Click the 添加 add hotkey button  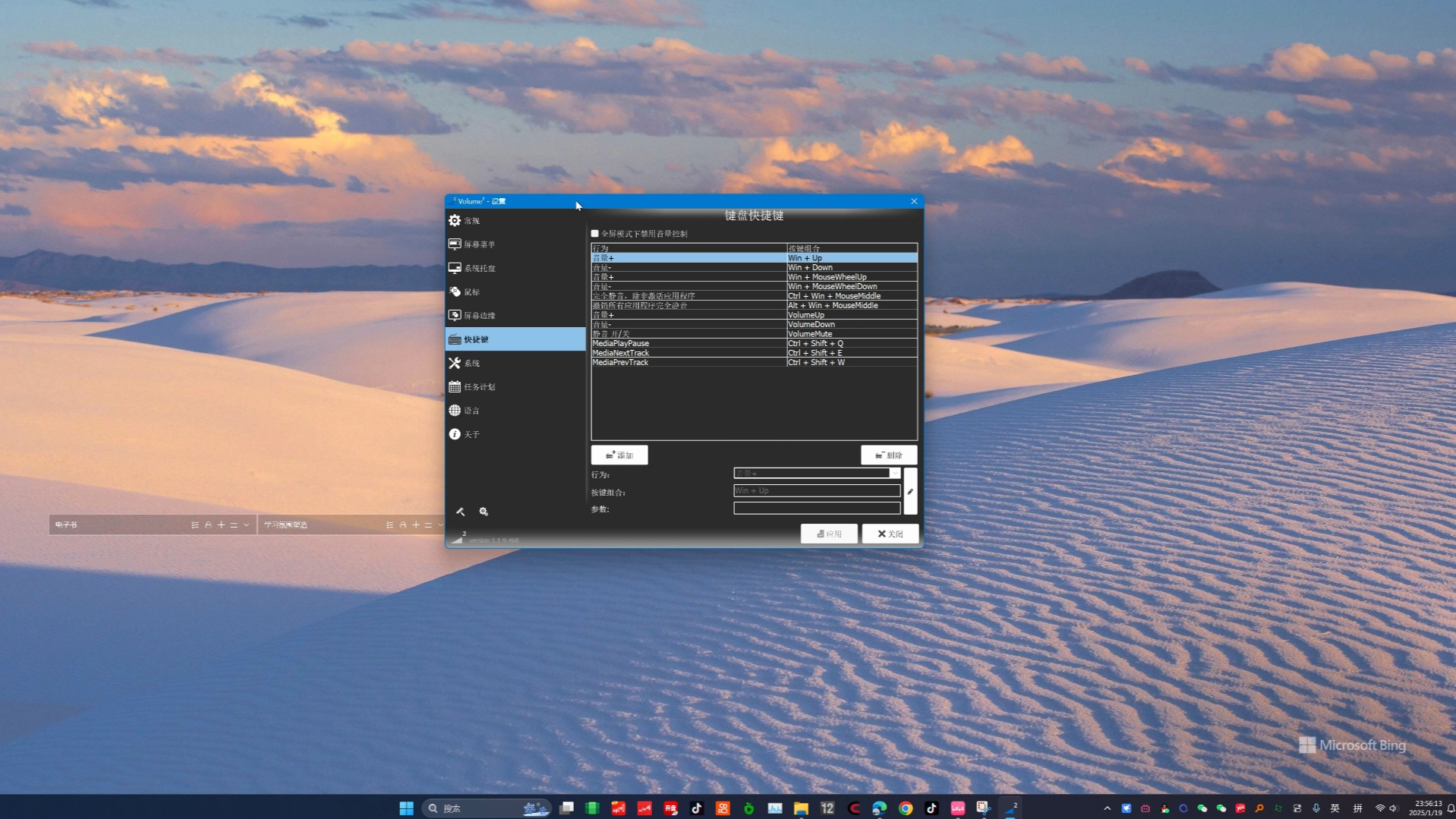click(619, 455)
